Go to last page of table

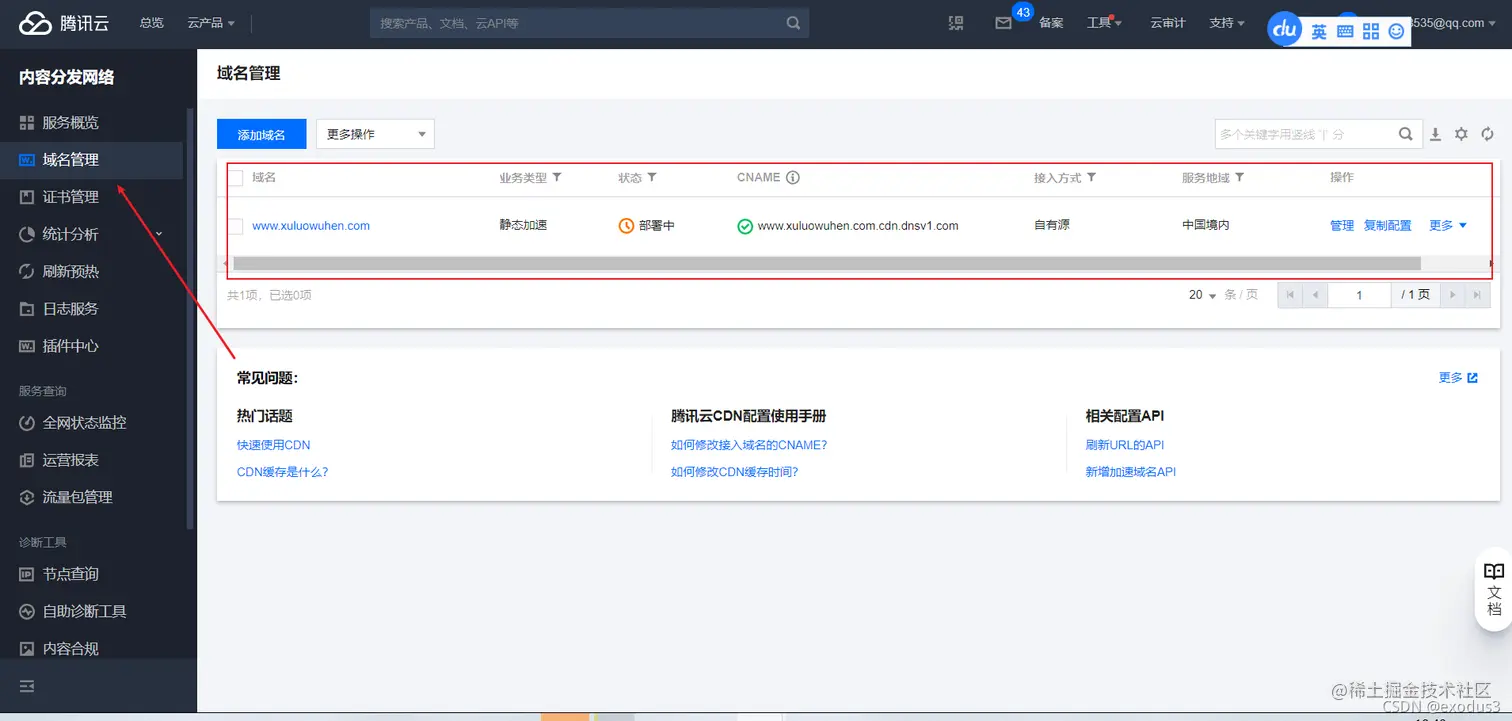[1476, 295]
